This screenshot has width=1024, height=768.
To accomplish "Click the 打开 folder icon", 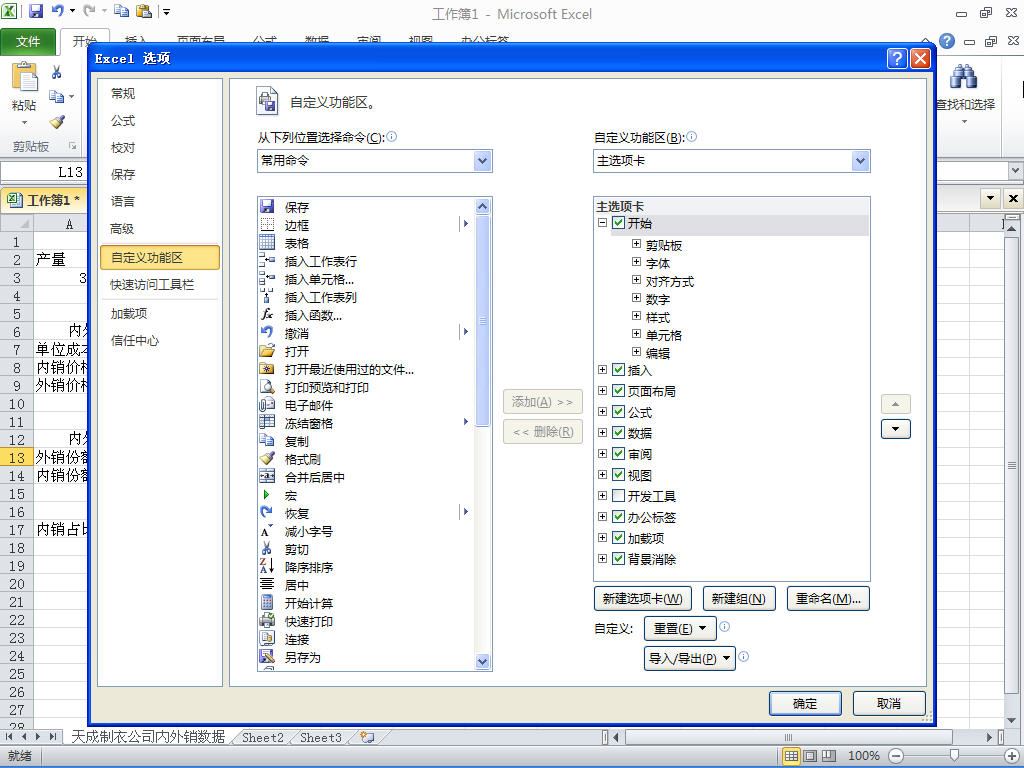I will (267, 351).
